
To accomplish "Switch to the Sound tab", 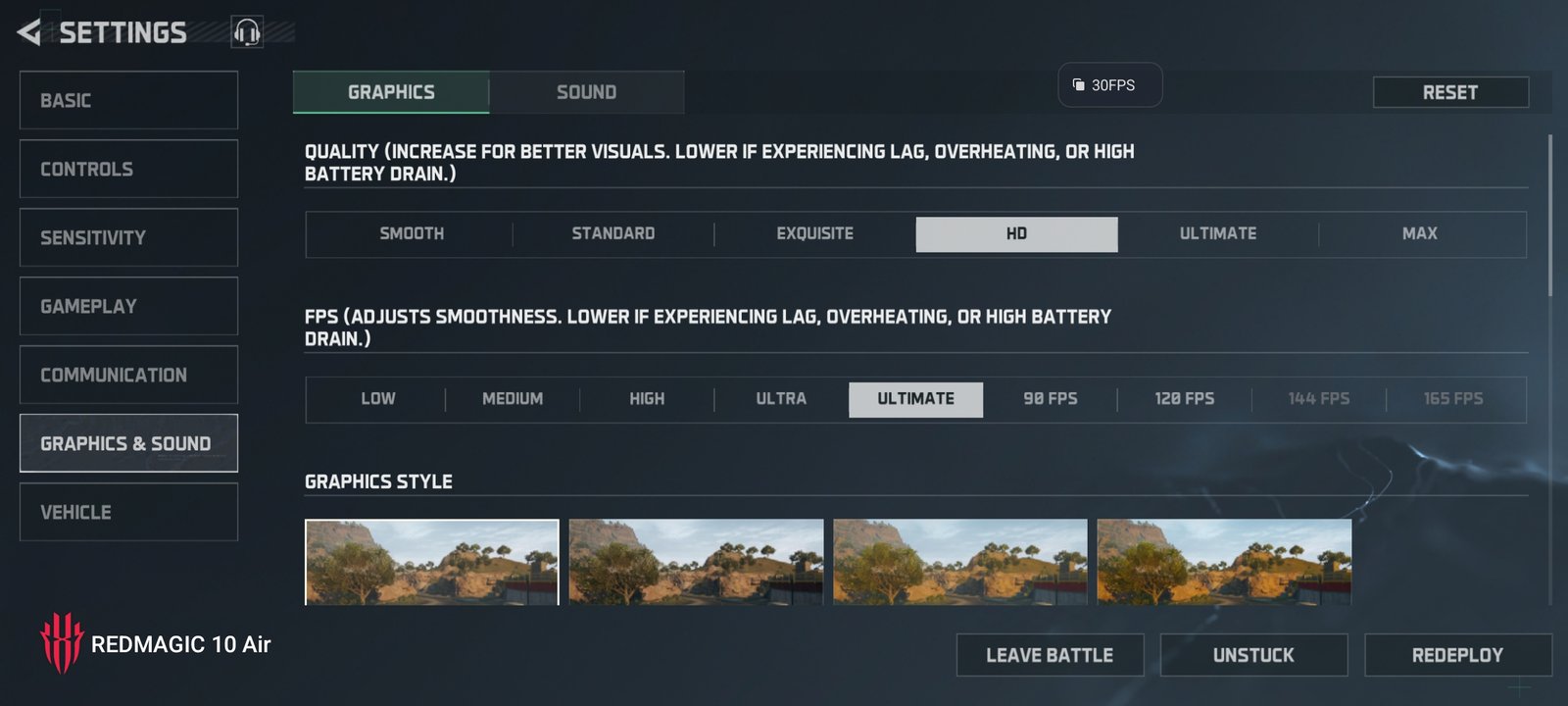I will click(x=586, y=92).
